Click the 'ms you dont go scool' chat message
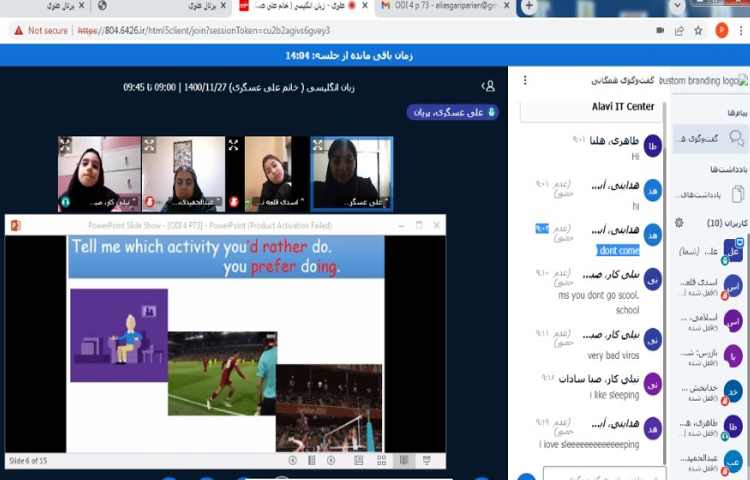Image resolution: width=750 pixels, height=480 pixels. 598,295
